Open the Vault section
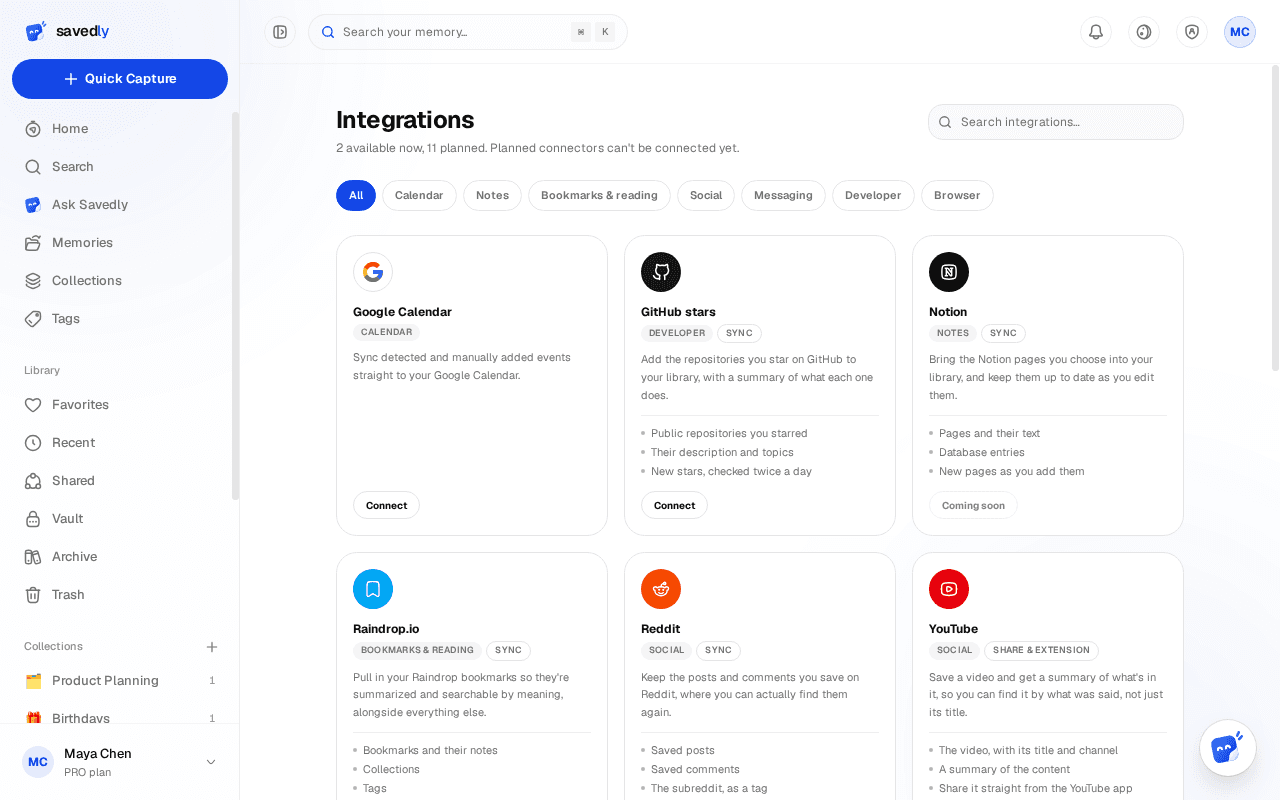Image resolution: width=1280 pixels, height=800 pixels. coord(120,519)
